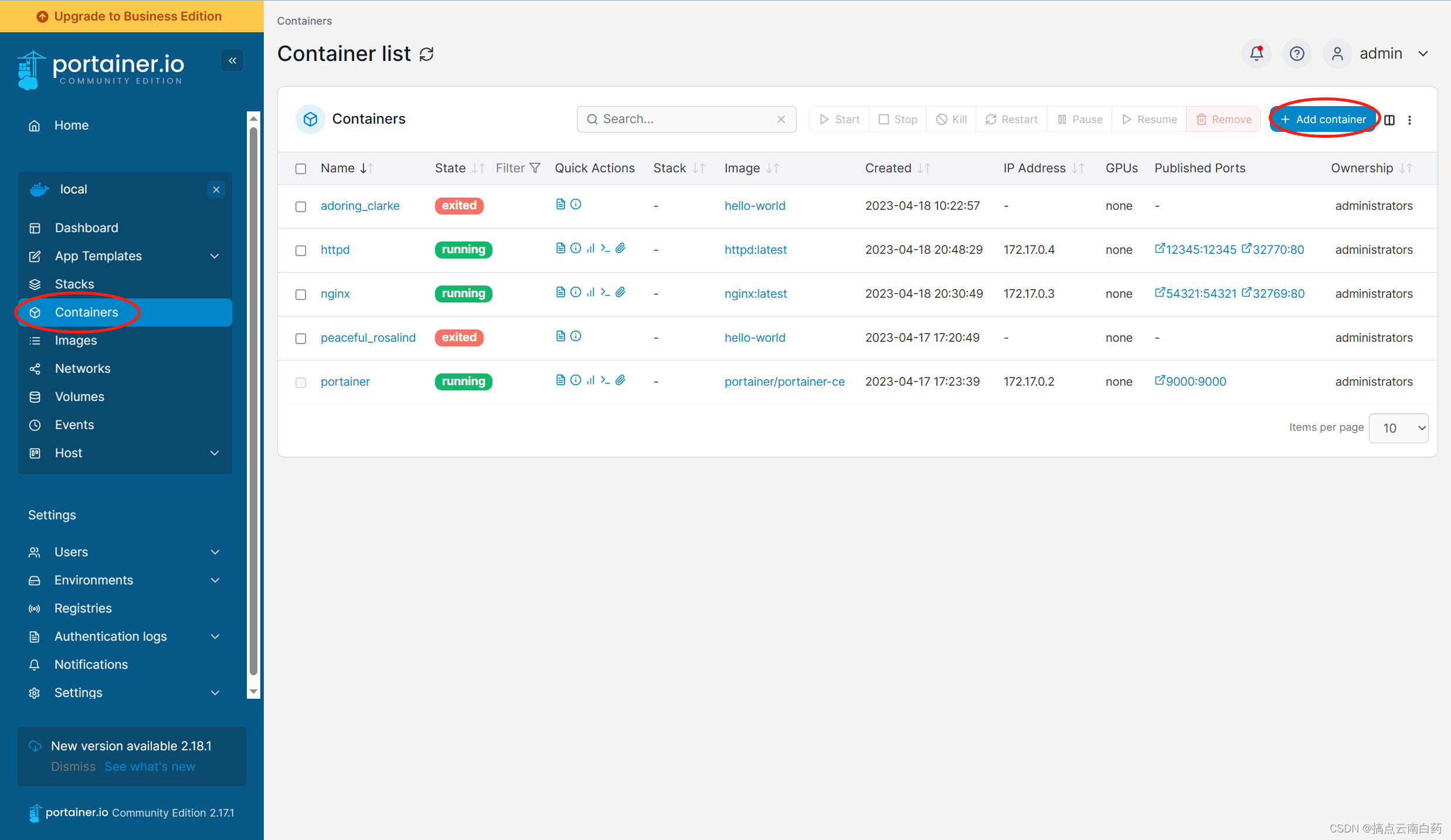Clear the search field with X icon
The height and width of the screenshot is (840, 1451).
781,120
